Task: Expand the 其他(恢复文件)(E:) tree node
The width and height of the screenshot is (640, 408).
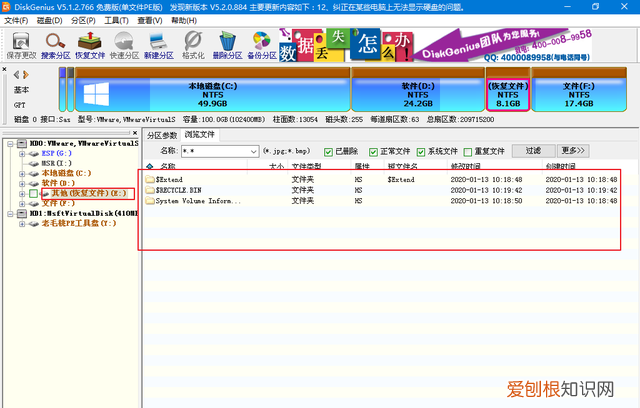Action: [x=22, y=194]
